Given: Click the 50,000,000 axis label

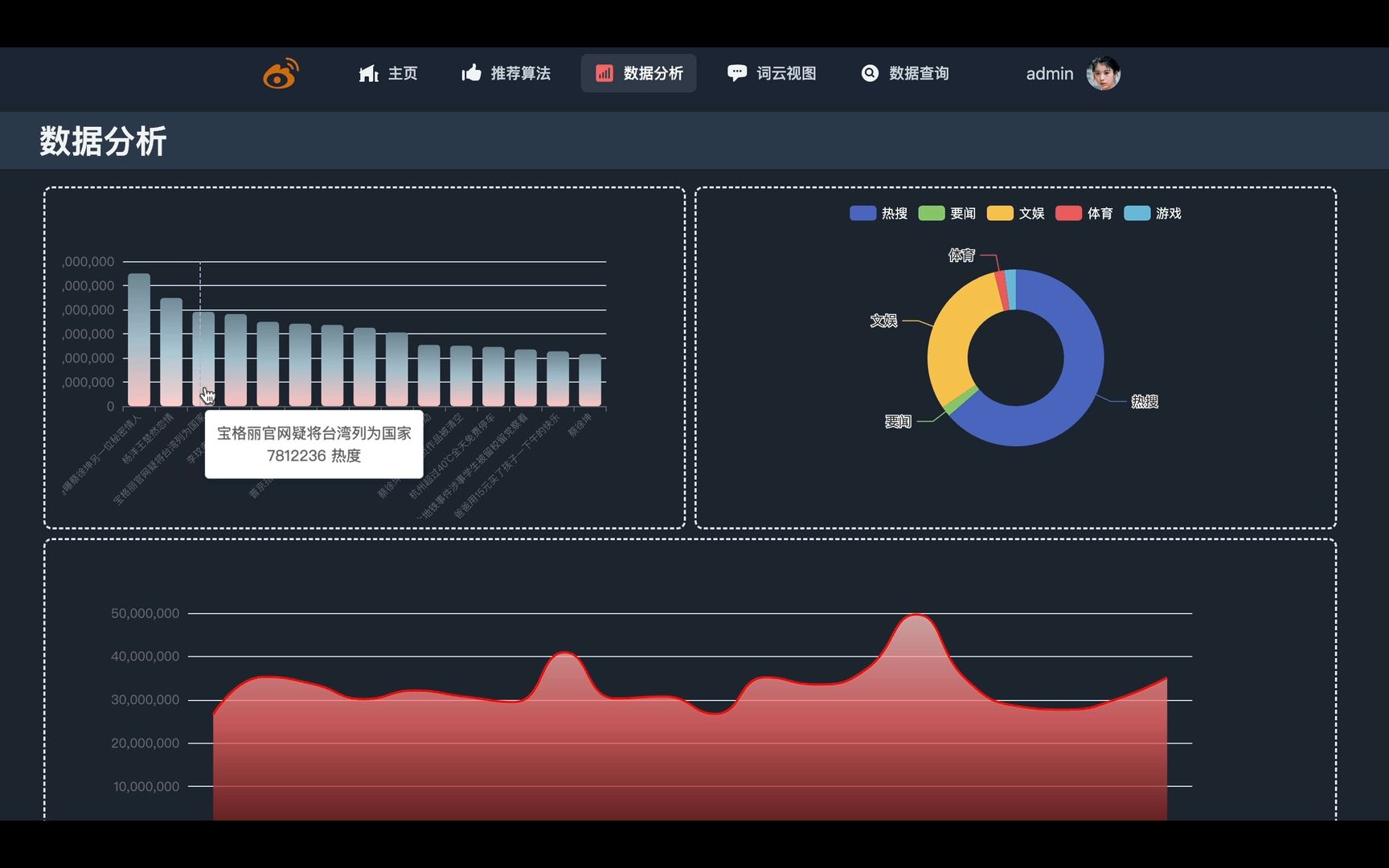Looking at the screenshot, I should click(x=145, y=613).
